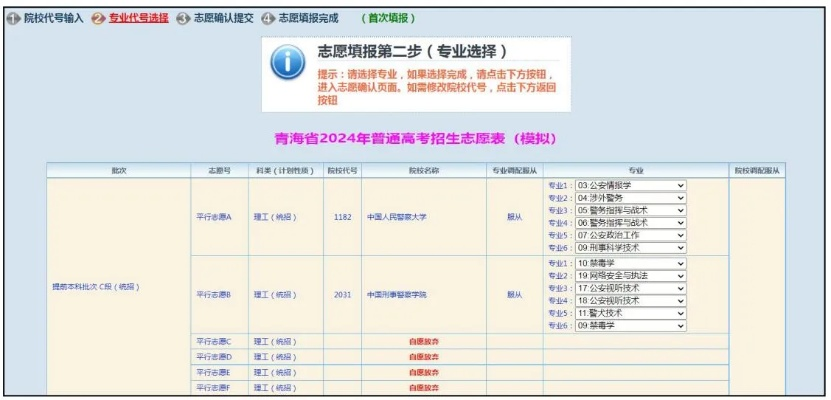The height and width of the screenshot is (400, 831).
Task: Click the step 1 circle icon
Action: click(14, 19)
